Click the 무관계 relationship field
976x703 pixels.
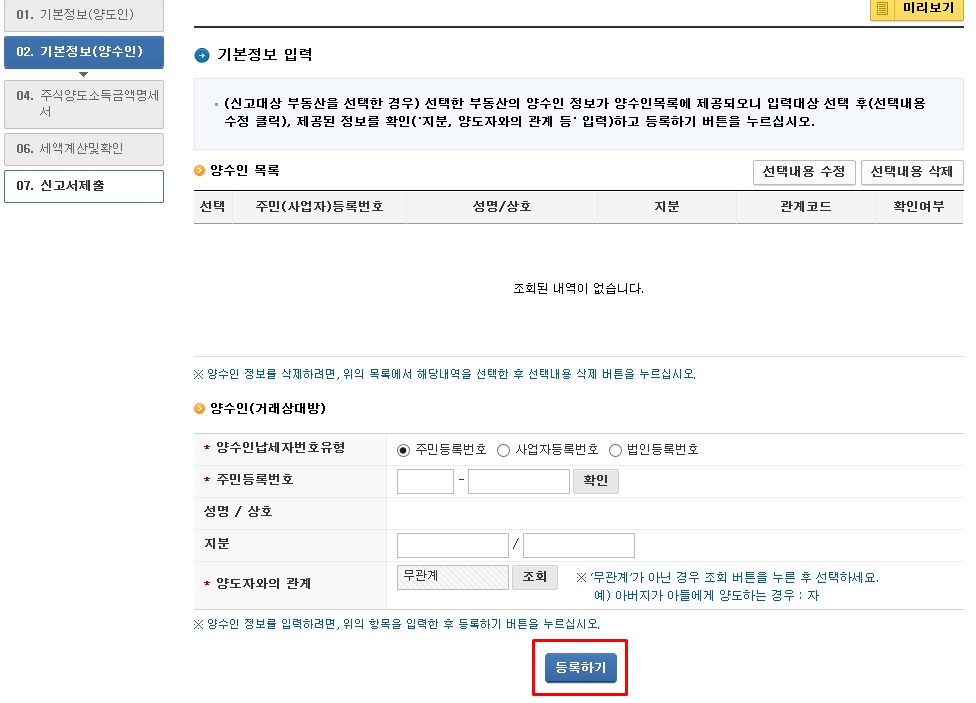coord(453,577)
